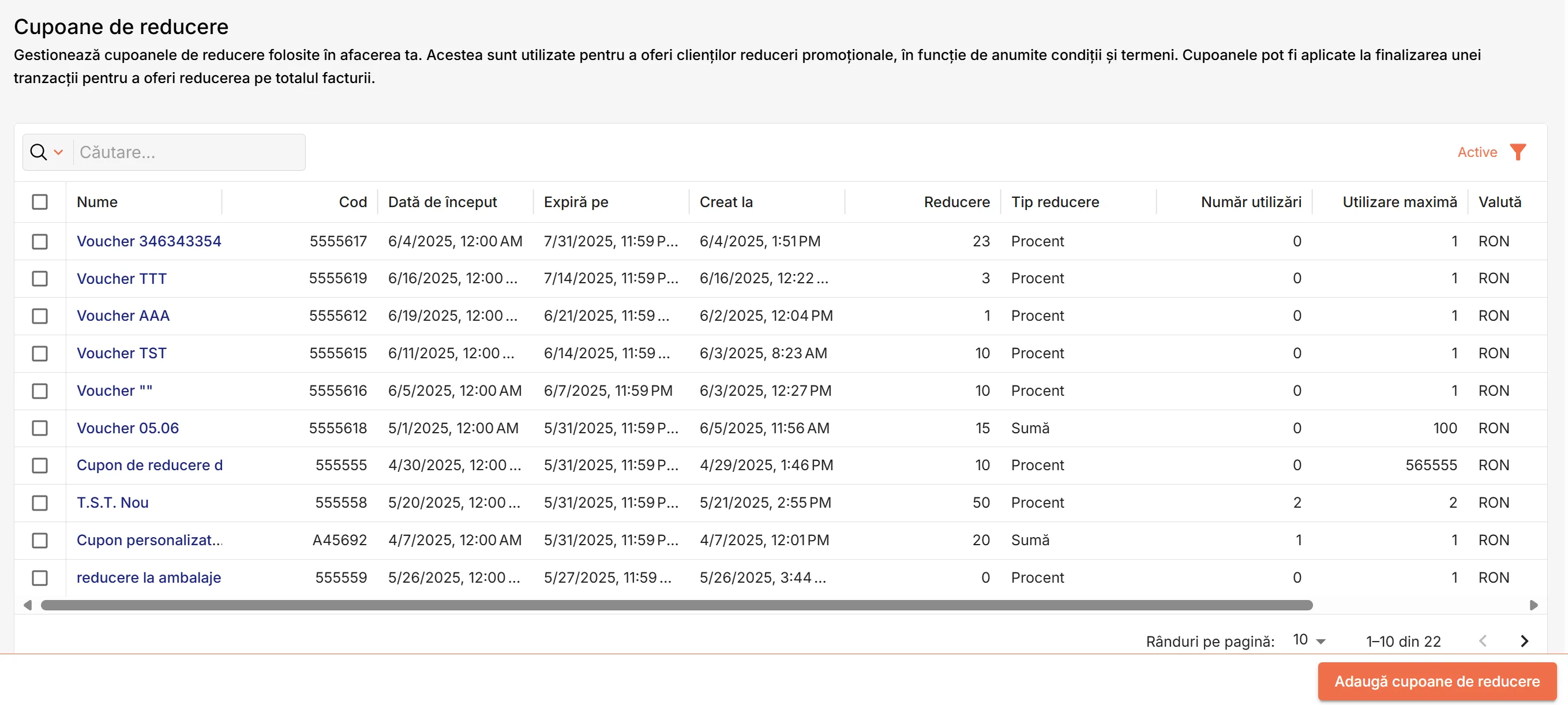Click the horizontal scrollbar right arrow
Screen dimensions: 1568x705
click(1533, 606)
